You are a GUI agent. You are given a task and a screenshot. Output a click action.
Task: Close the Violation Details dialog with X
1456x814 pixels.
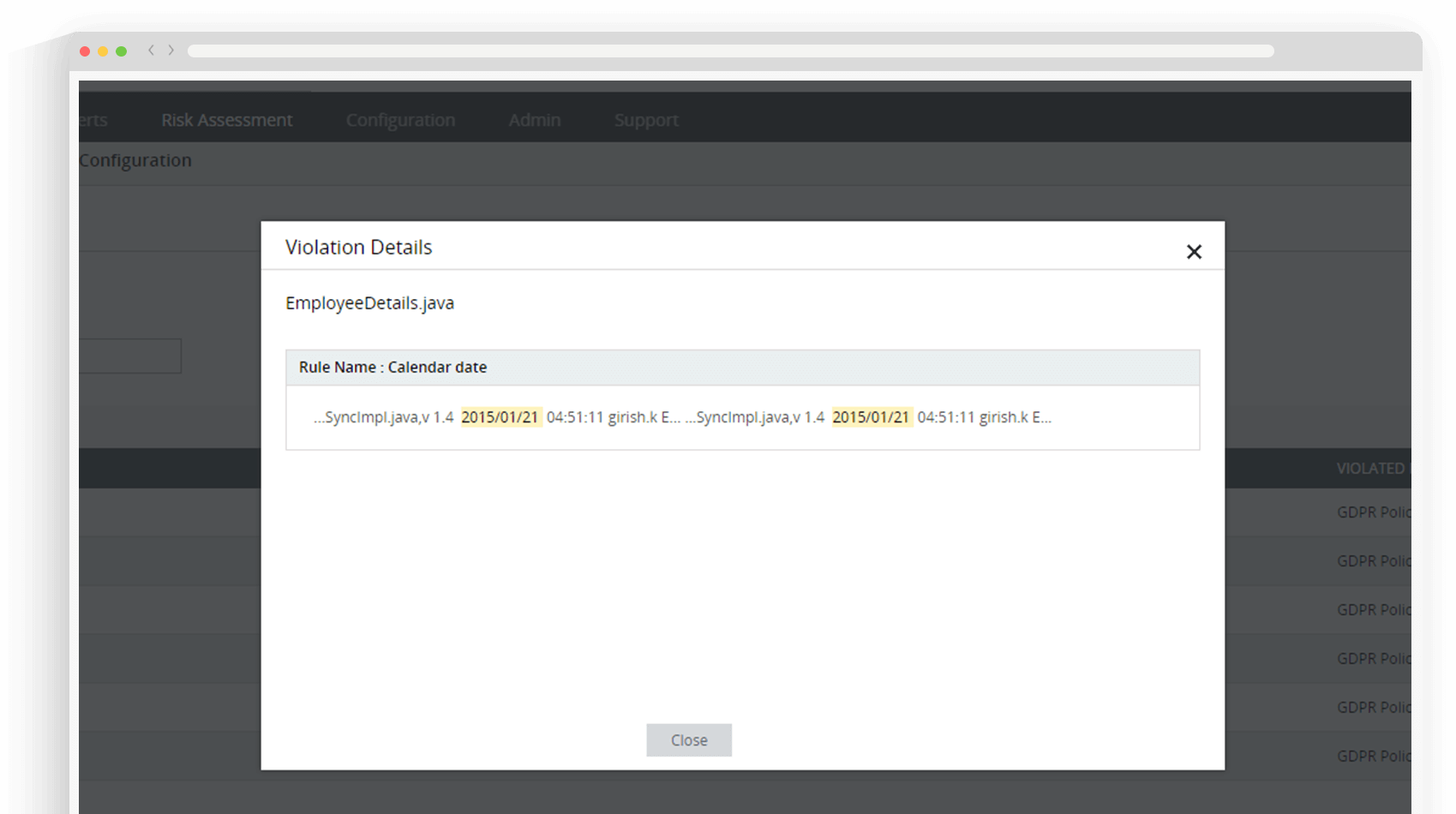tap(1194, 252)
